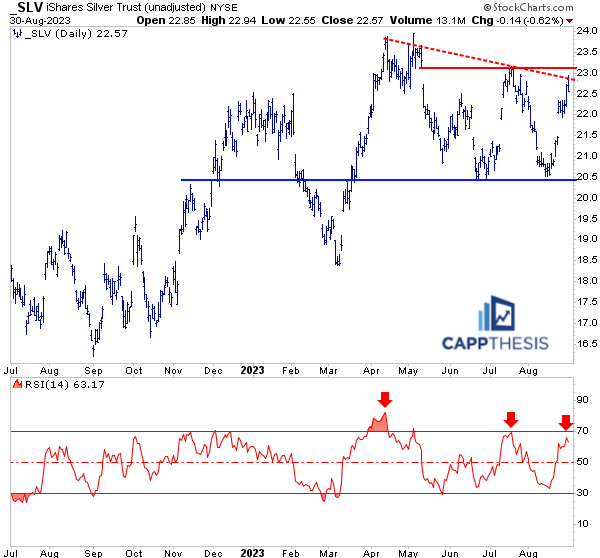Click the blue horizontal support line at 20.5
Screen dimensions: 600x558
pyautogui.click(x=300, y=180)
